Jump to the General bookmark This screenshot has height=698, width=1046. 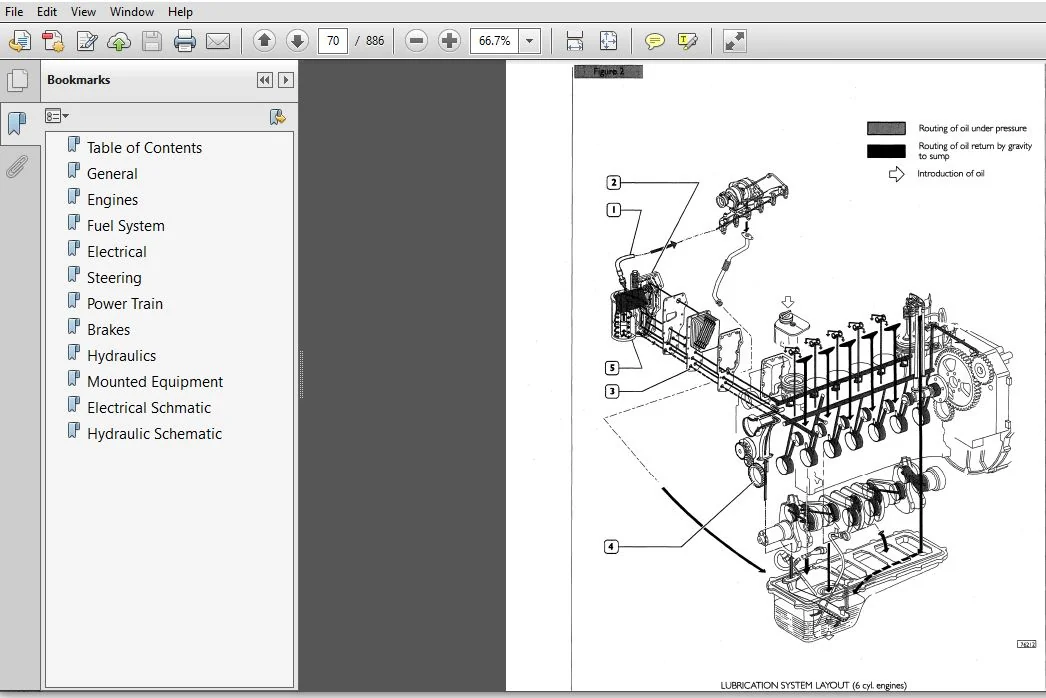(112, 173)
